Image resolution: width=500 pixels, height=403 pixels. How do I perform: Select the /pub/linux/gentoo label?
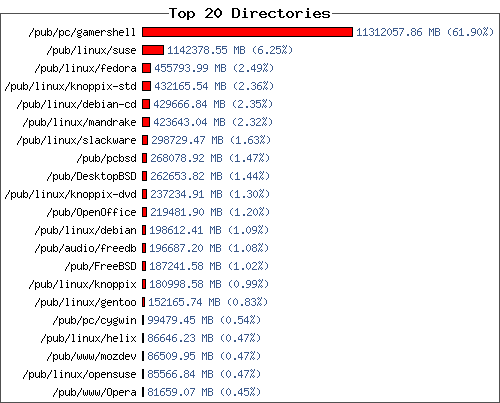85,303
